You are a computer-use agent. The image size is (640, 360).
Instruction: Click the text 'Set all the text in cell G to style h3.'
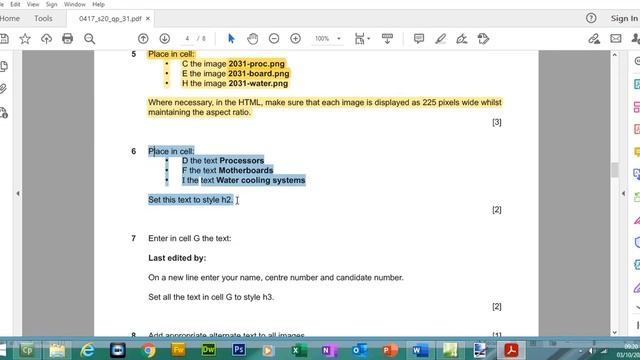point(211,297)
